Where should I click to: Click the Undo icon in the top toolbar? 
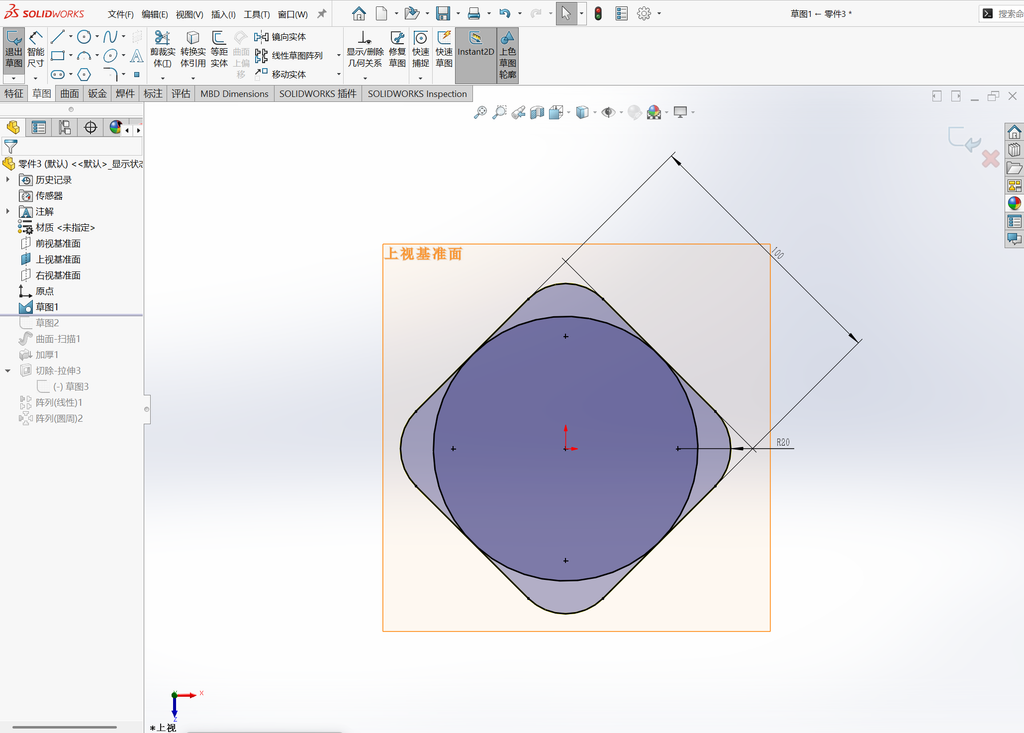point(504,13)
